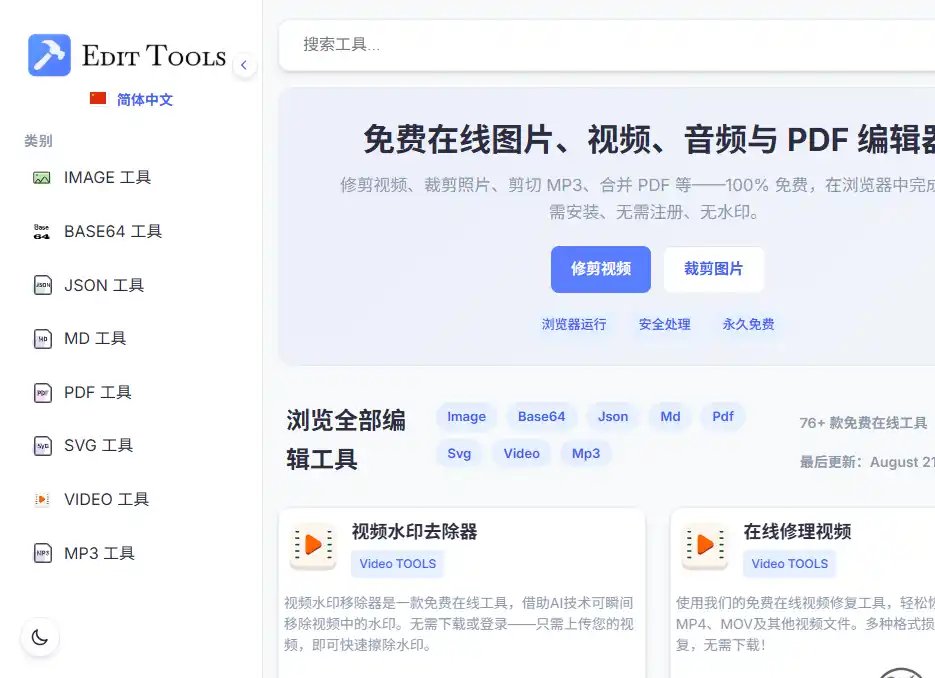Open IMAGE 工具 category
This screenshot has height=678, width=935.
pyautogui.click(x=107, y=178)
